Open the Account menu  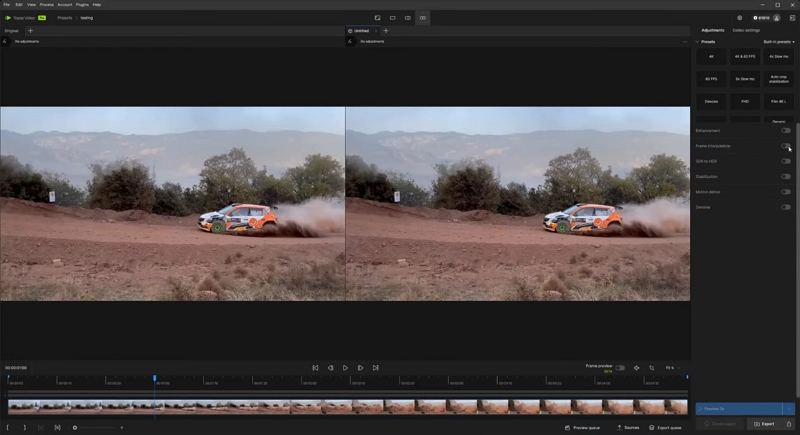(x=65, y=5)
